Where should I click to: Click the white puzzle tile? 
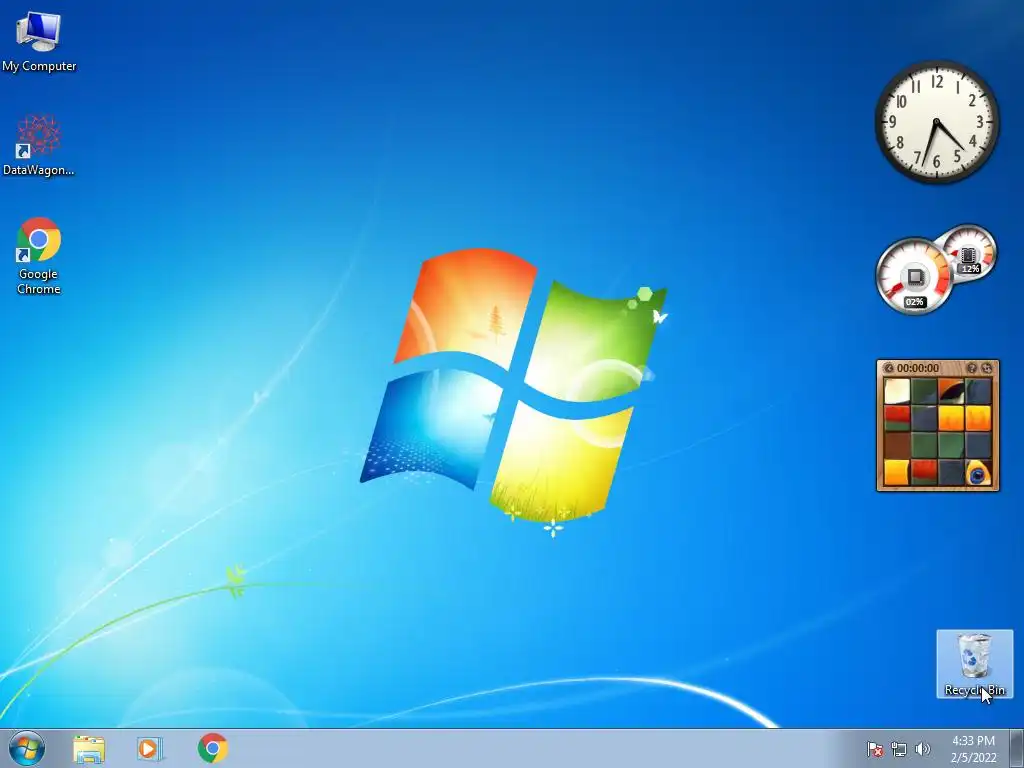897,391
